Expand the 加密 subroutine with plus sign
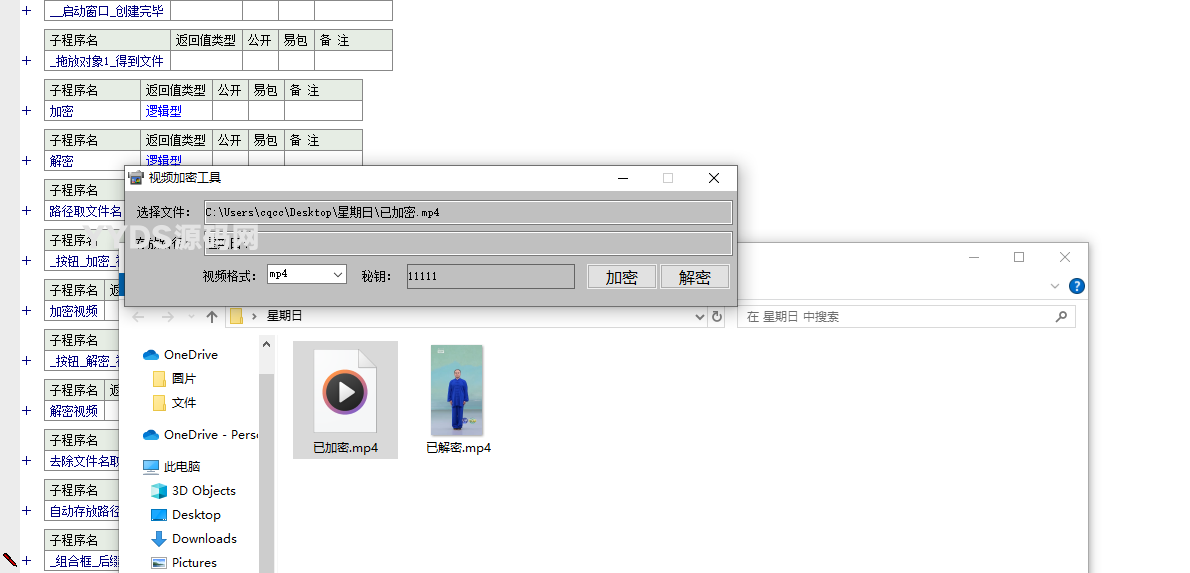 click(27, 111)
